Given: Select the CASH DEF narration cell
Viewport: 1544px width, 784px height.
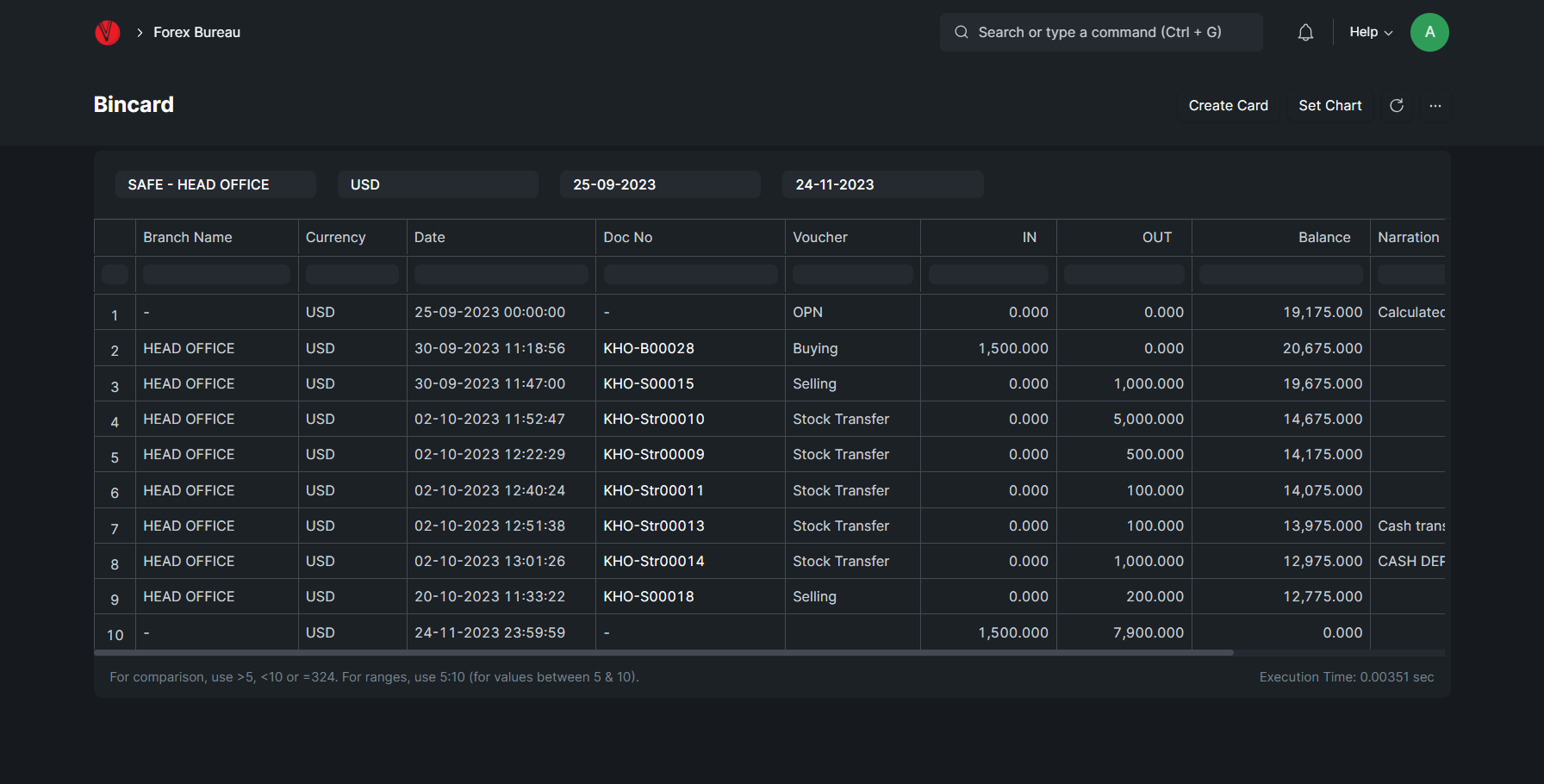Looking at the screenshot, I should 1408,561.
